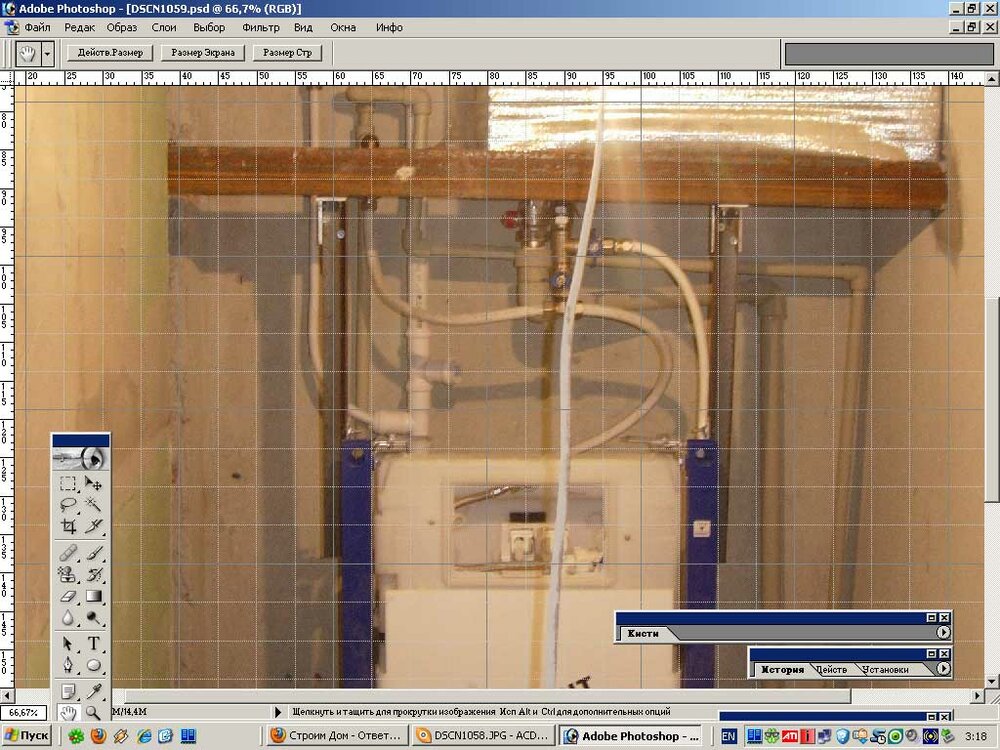The height and width of the screenshot is (750, 1000).
Task: Click the zoom percentage field 66,67%
Action: pyautogui.click(x=24, y=712)
